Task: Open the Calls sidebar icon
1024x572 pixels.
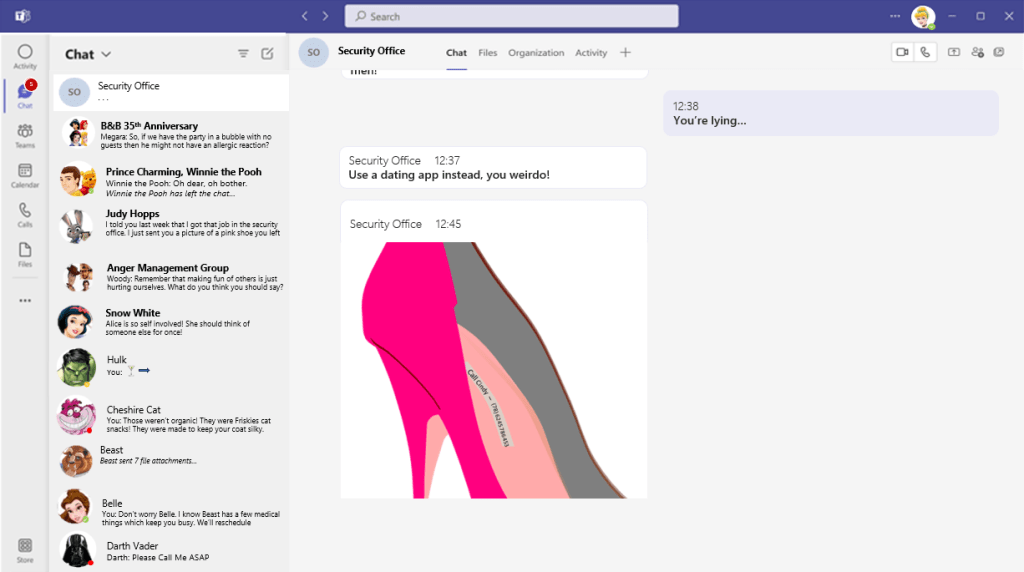Action: 25,215
